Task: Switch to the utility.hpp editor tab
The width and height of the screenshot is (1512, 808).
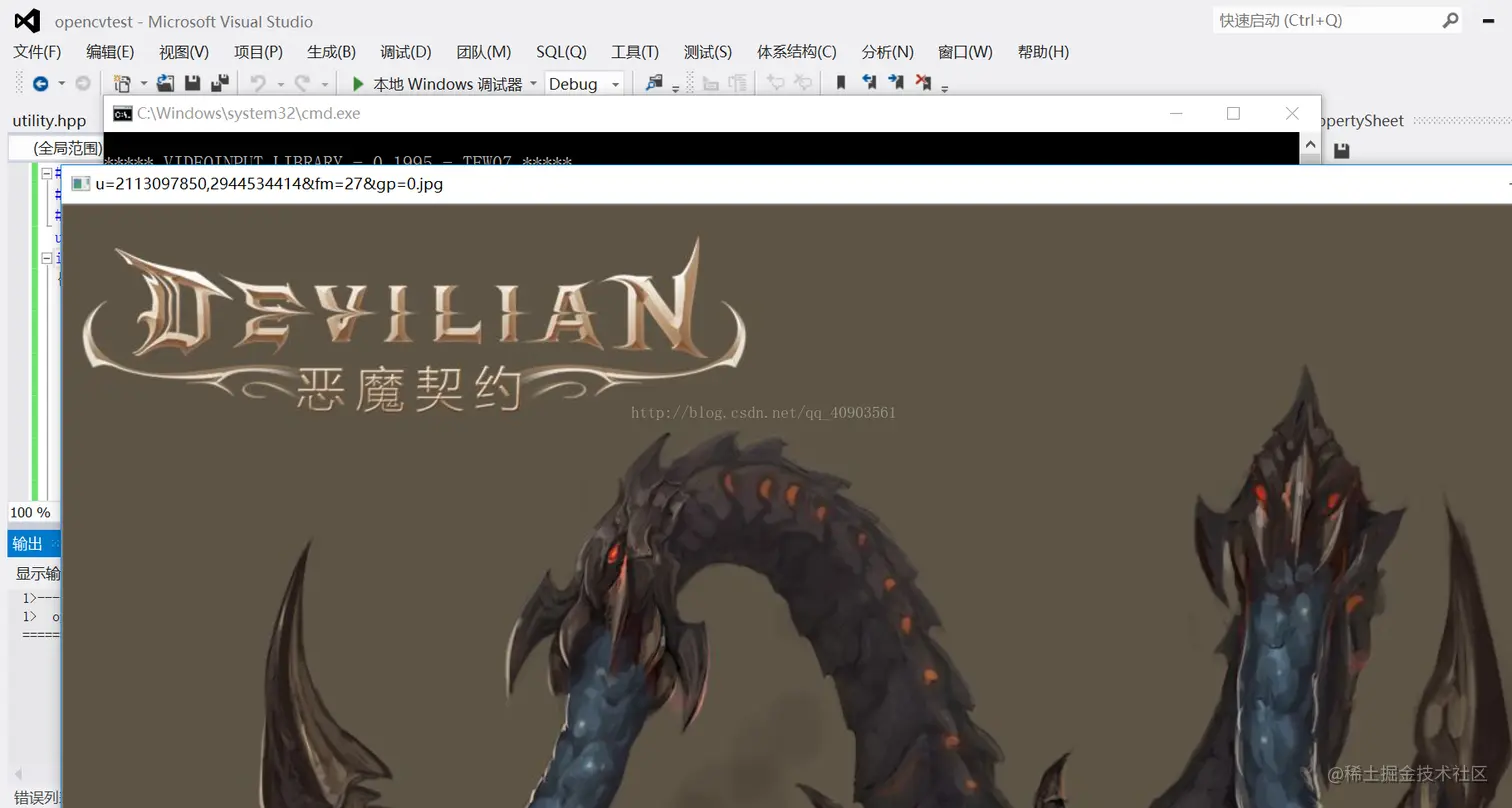Action: (49, 121)
